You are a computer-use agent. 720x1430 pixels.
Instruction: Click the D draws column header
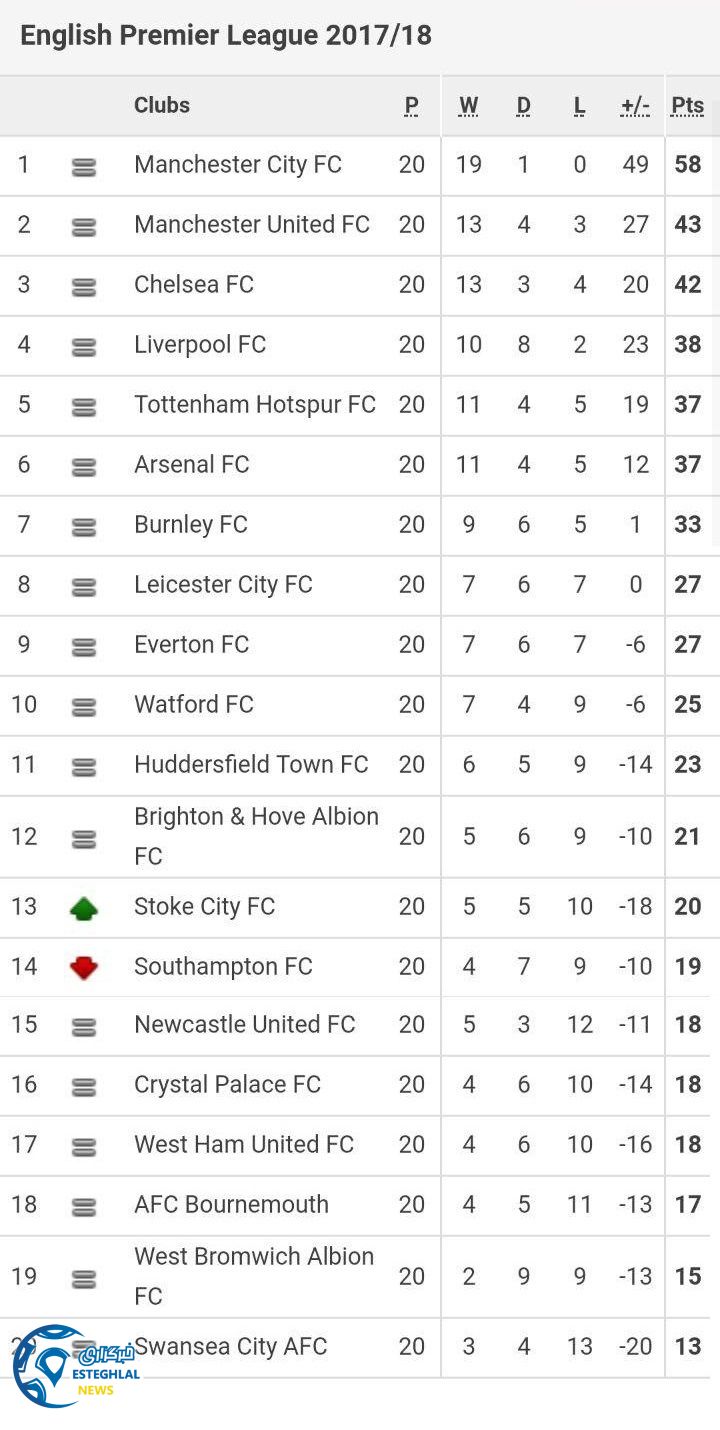pos(523,106)
